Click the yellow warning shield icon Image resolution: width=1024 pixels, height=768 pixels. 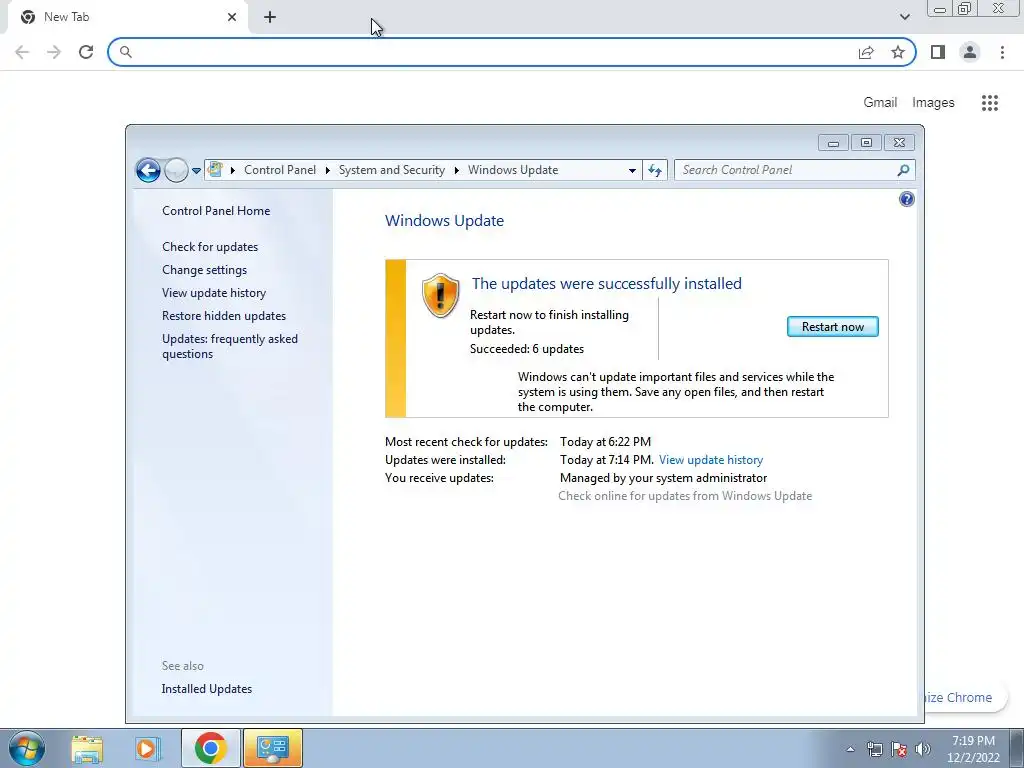point(440,295)
